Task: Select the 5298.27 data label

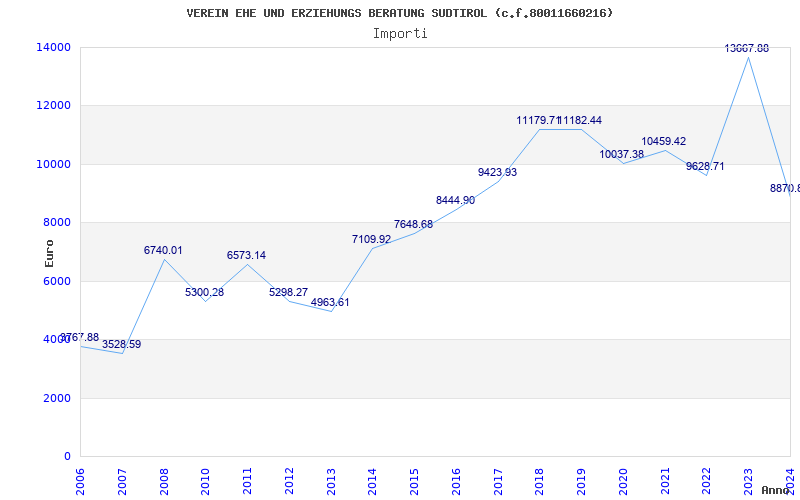Action: pos(288,292)
